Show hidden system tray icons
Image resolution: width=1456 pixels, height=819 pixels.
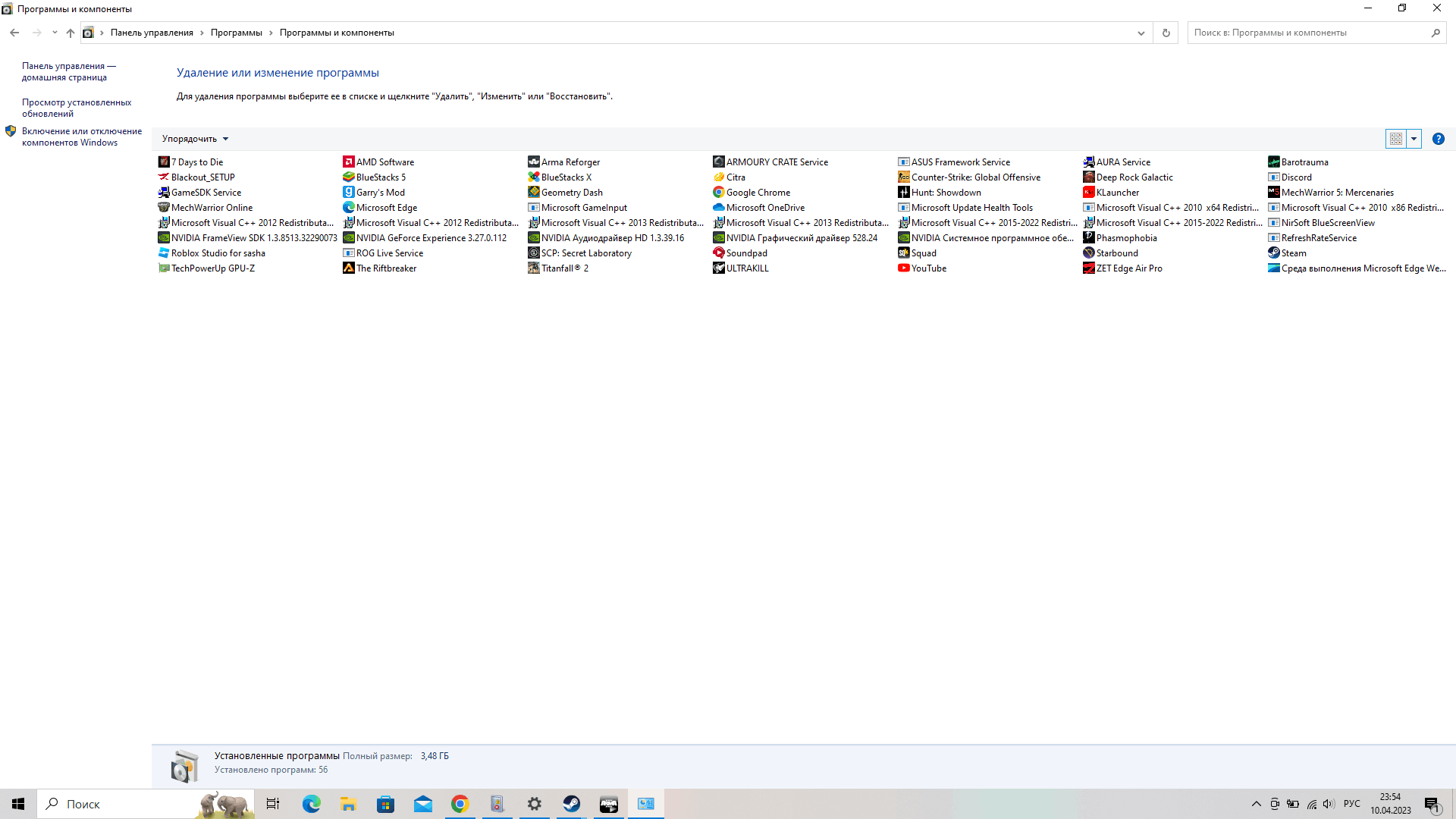coord(1256,804)
